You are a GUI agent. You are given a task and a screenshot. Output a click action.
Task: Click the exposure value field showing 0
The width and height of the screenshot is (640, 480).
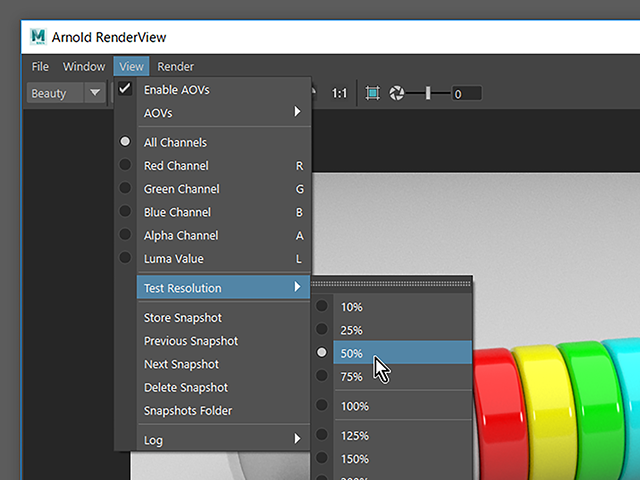tap(467, 94)
